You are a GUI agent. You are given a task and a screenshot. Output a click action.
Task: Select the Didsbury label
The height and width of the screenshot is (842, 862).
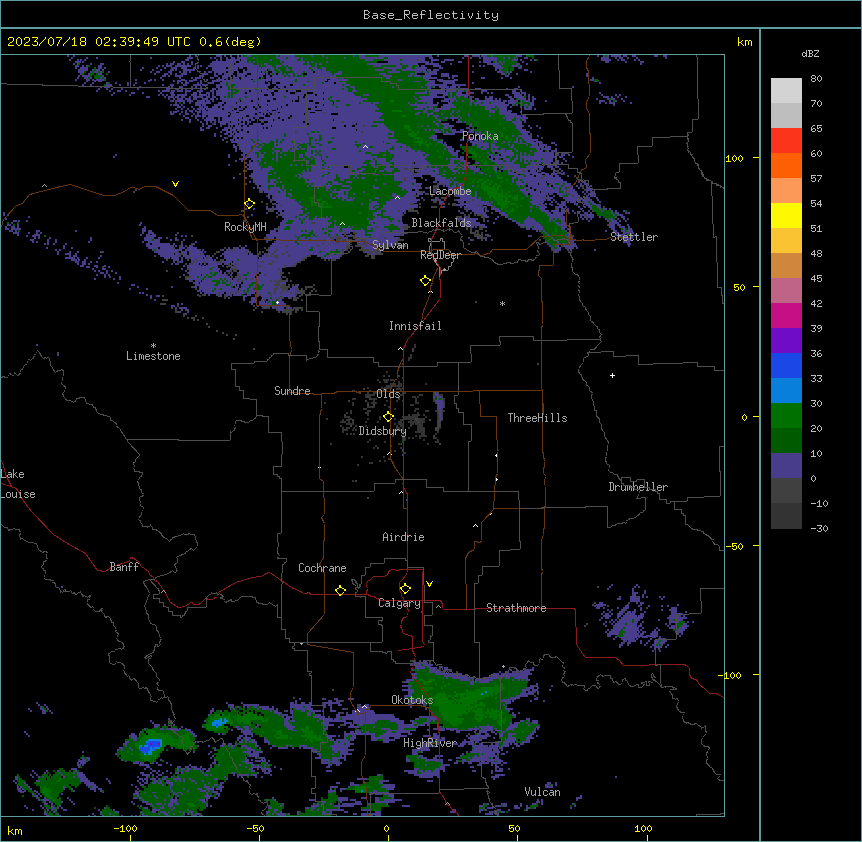coord(383,431)
